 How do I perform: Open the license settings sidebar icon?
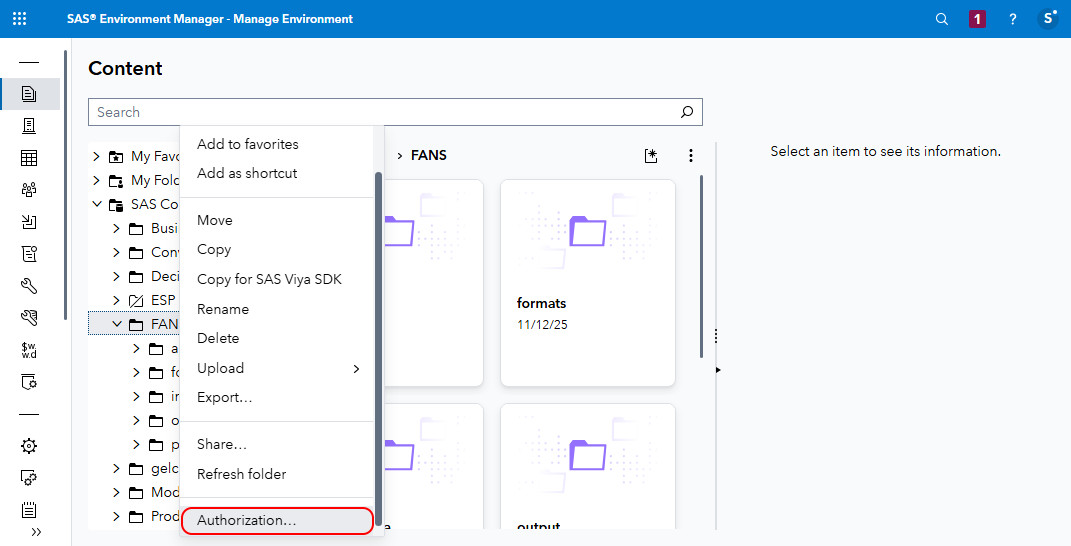pyautogui.click(x=29, y=382)
